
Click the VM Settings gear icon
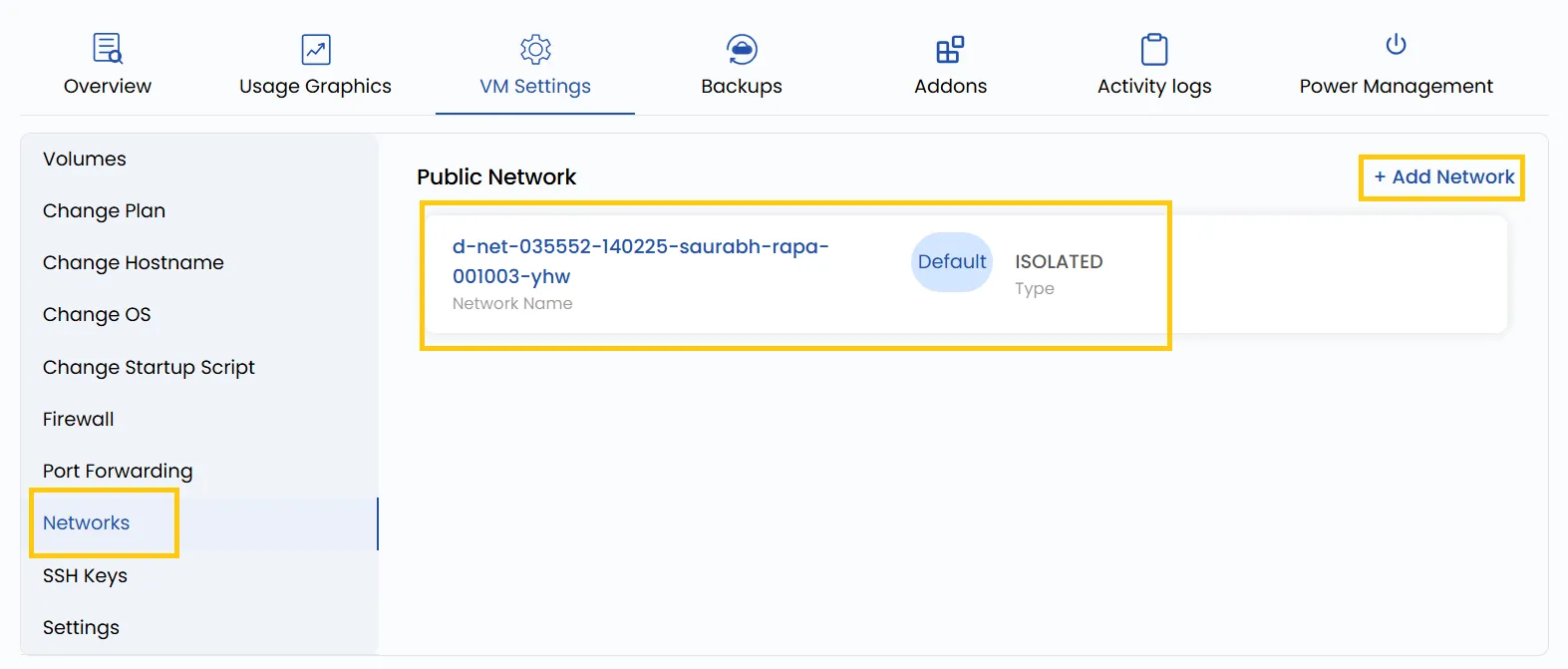coord(535,49)
